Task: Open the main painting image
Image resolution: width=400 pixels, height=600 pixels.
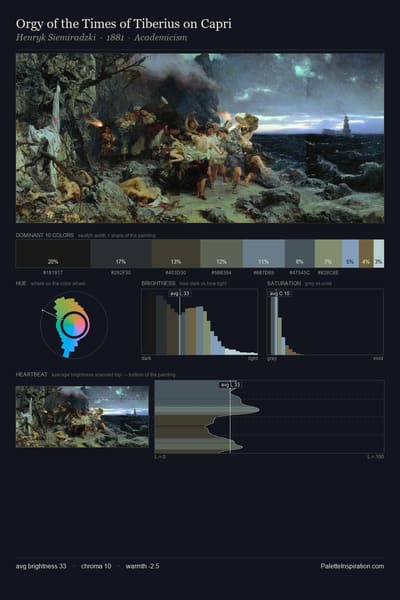Action: [200, 138]
